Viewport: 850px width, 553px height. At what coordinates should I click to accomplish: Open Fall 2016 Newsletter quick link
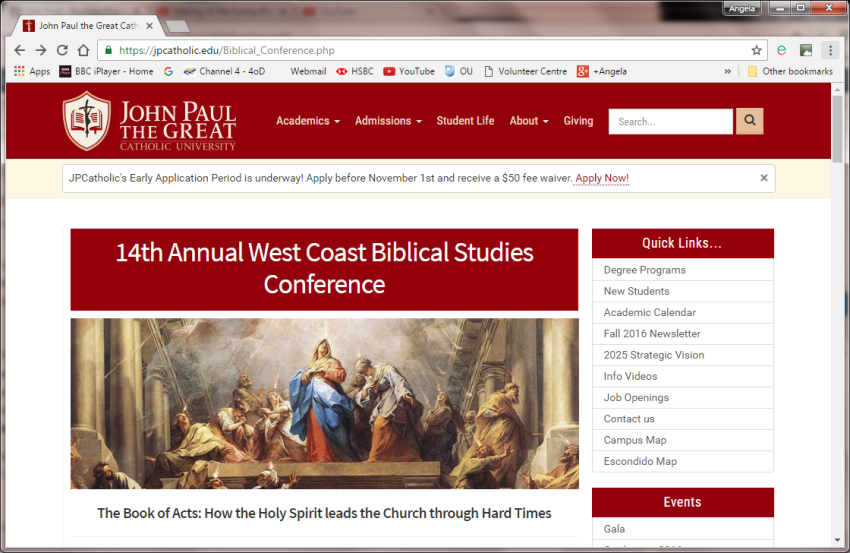(x=682, y=333)
